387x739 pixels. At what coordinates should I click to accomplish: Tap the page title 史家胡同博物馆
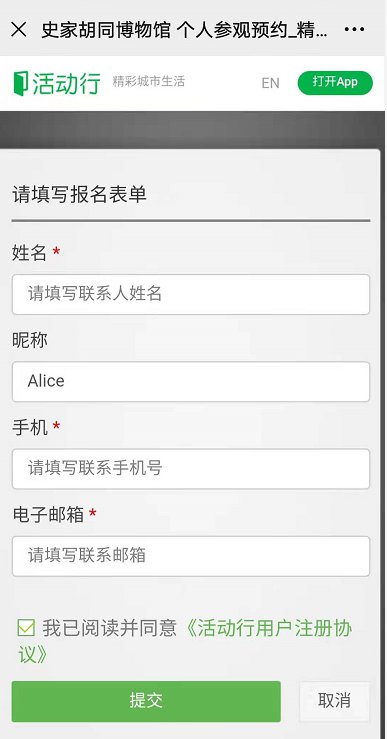106,30
